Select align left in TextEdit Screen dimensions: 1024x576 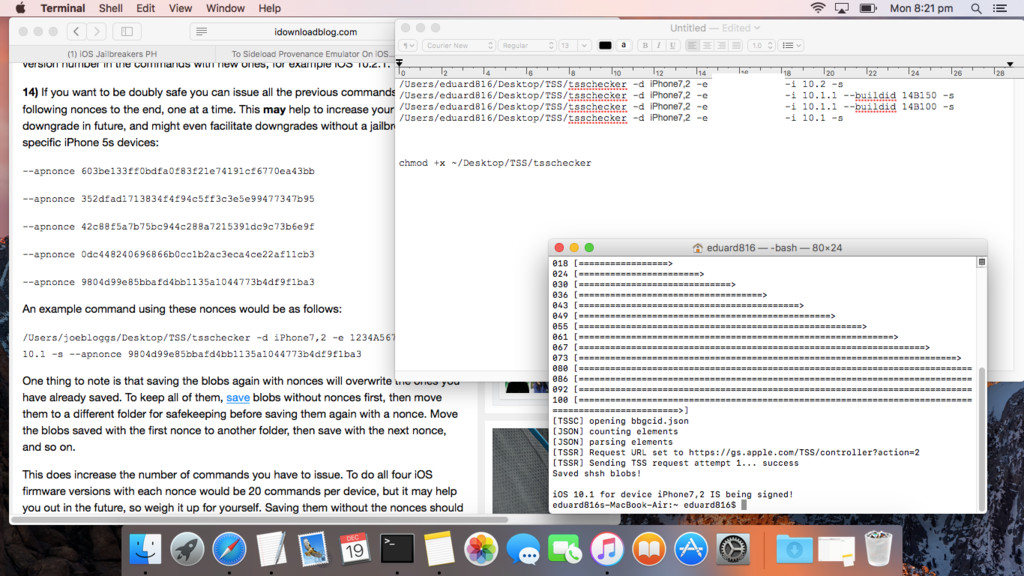(x=692, y=45)
